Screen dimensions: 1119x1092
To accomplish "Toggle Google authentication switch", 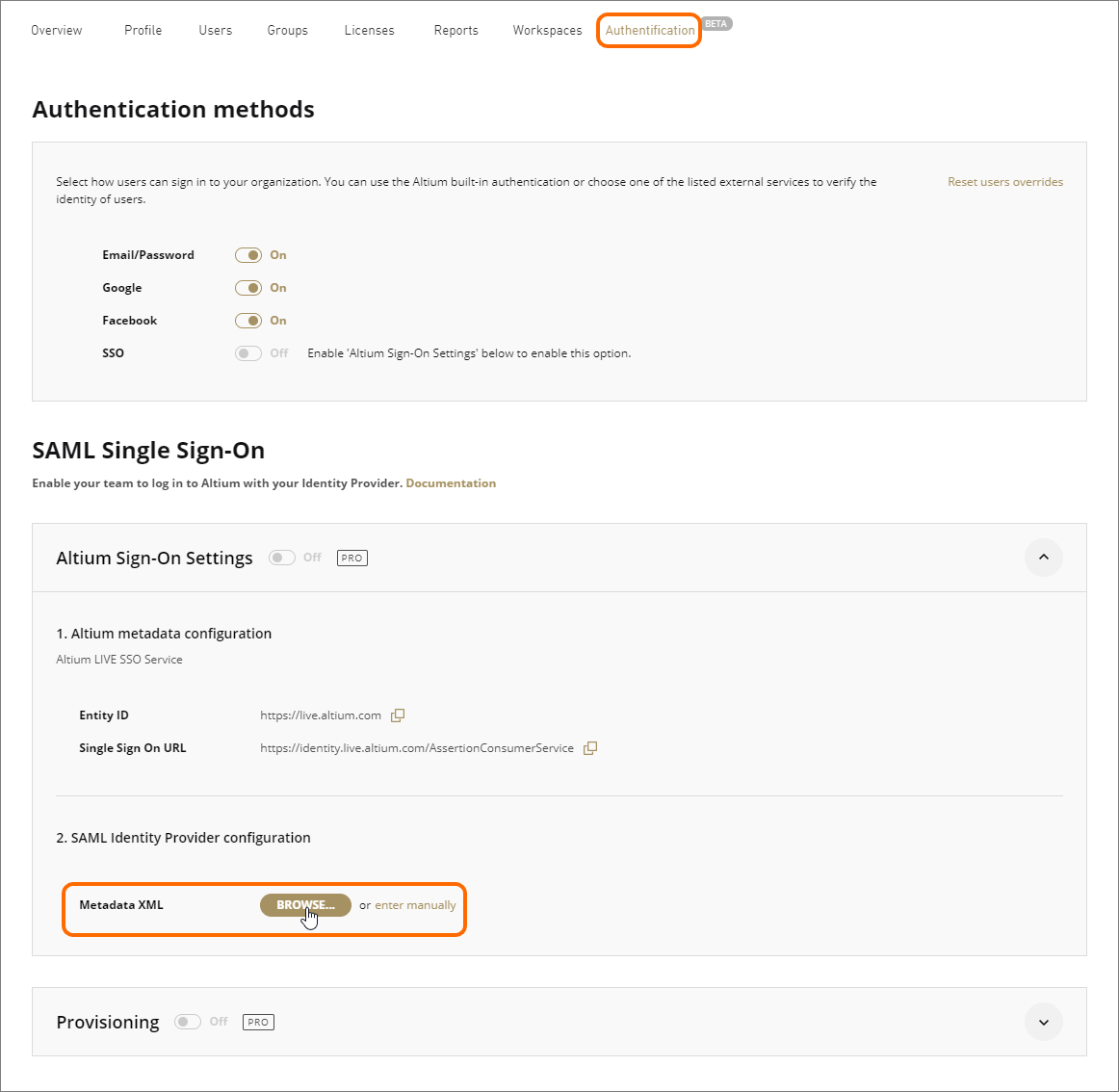I will [248, 288].
